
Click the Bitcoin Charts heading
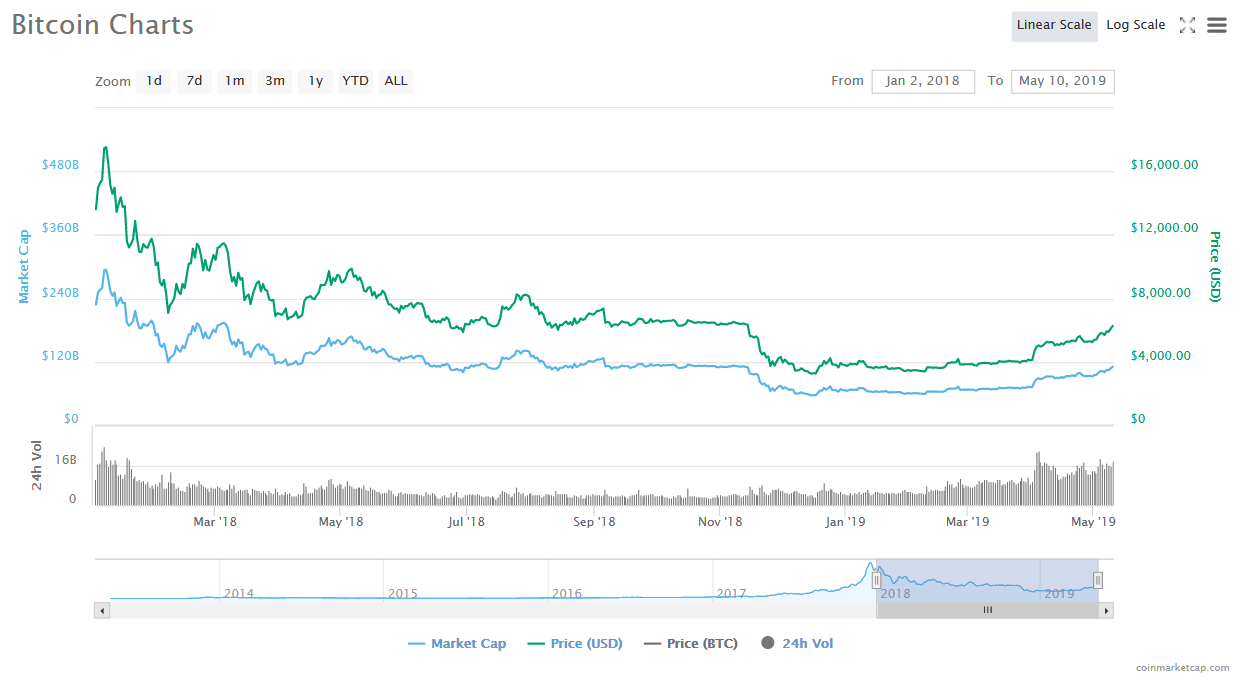pos(103,25)
